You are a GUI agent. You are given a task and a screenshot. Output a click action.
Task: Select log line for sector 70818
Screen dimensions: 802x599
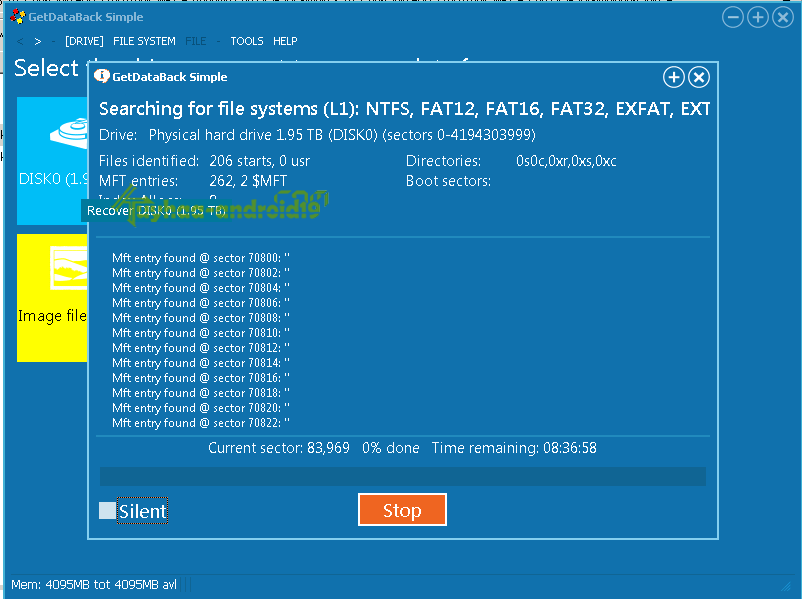(200, 393)
